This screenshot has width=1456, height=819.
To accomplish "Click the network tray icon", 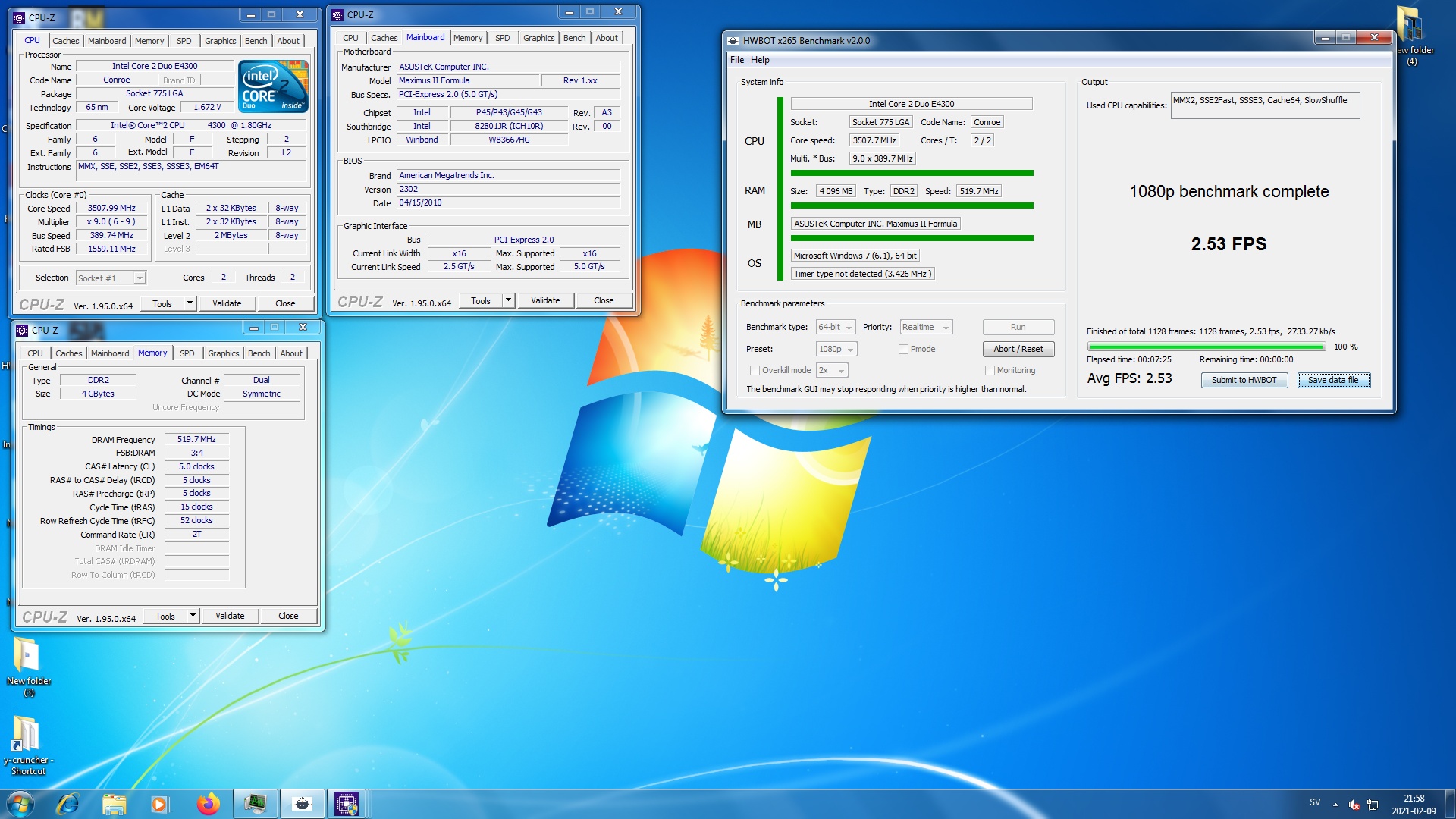I will tap(1373, 805).
